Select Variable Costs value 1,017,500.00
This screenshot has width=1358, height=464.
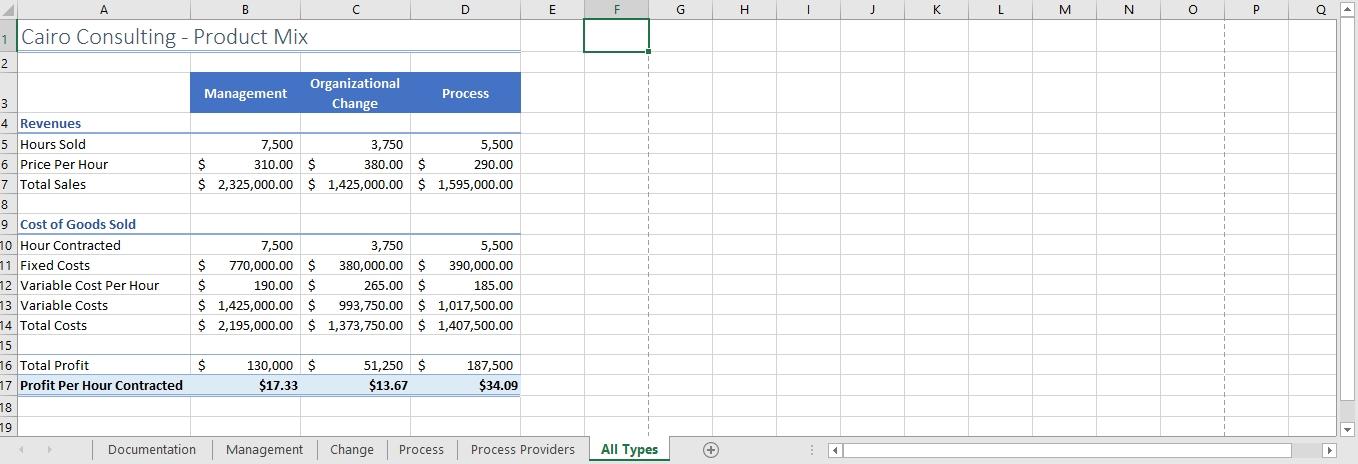click(x=465, y=305)
